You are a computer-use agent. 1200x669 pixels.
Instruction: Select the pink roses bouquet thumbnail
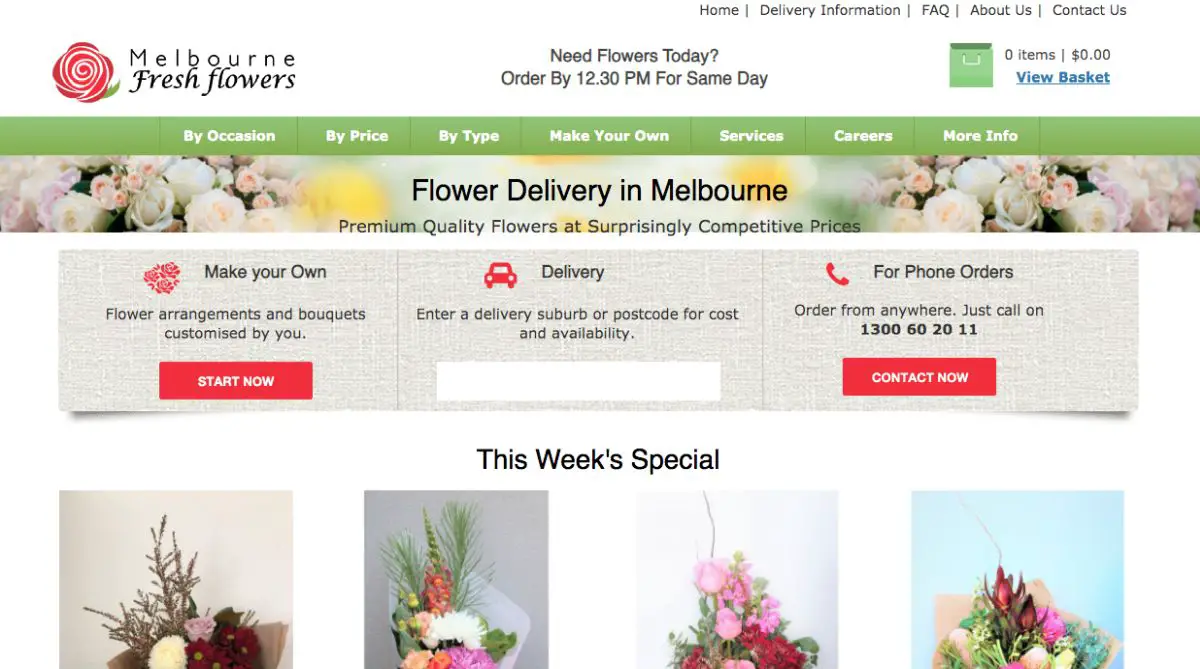(x=737, y=579)
